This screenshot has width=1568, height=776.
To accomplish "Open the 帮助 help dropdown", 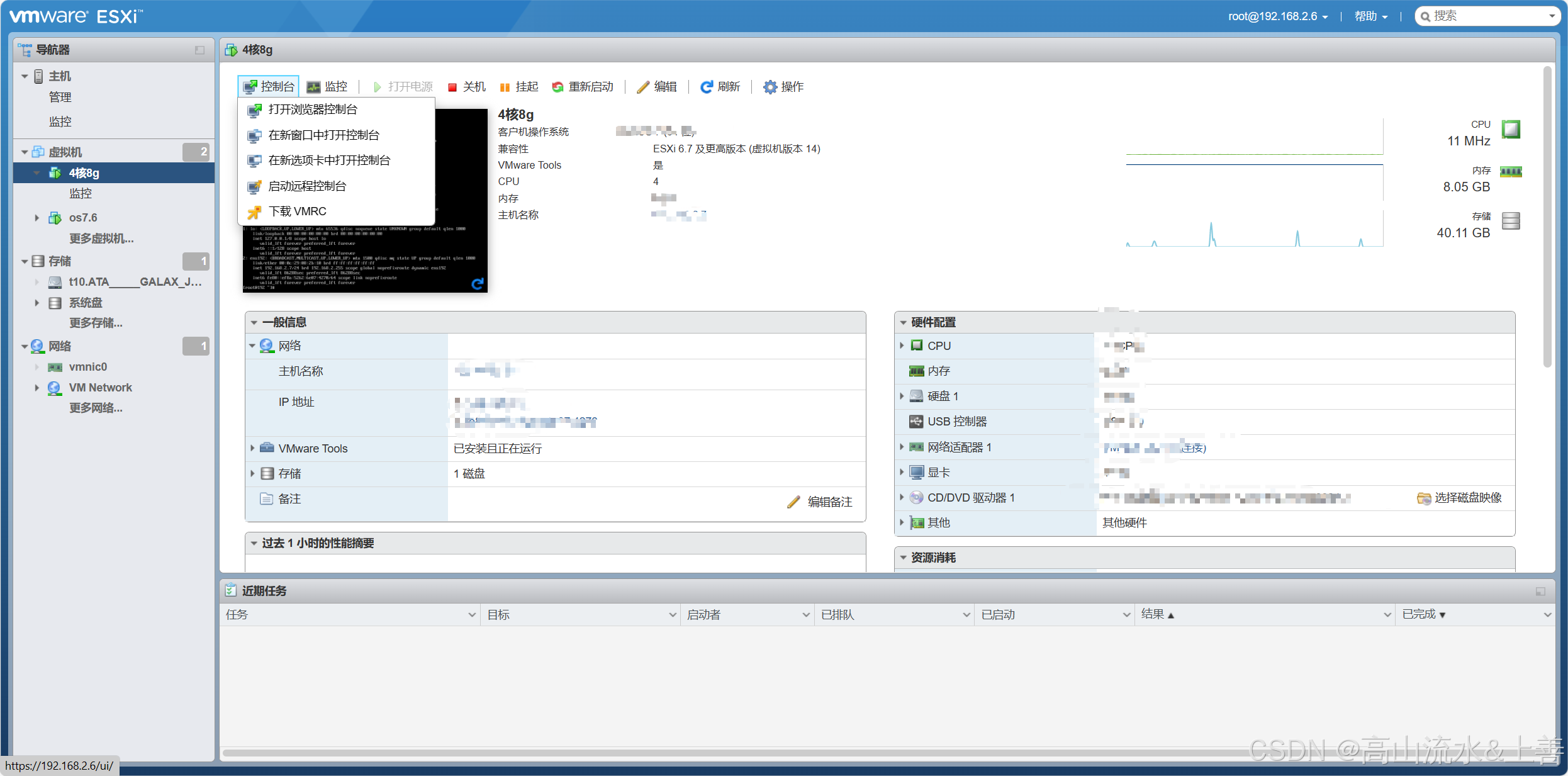I will [1371, 16].
